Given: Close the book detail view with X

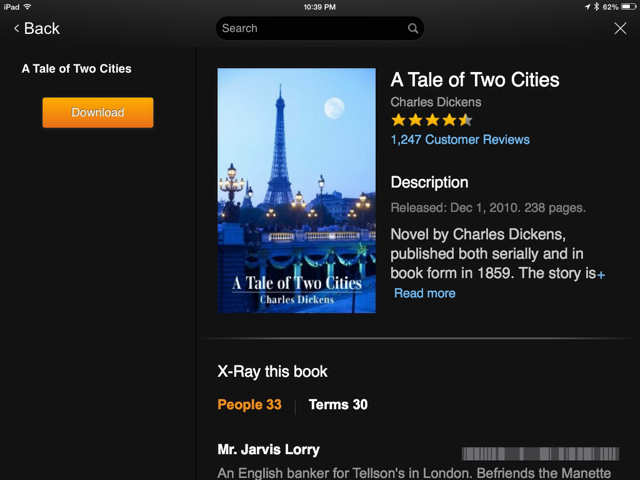Looking at the screenshot, I should (x=620, y=28).
